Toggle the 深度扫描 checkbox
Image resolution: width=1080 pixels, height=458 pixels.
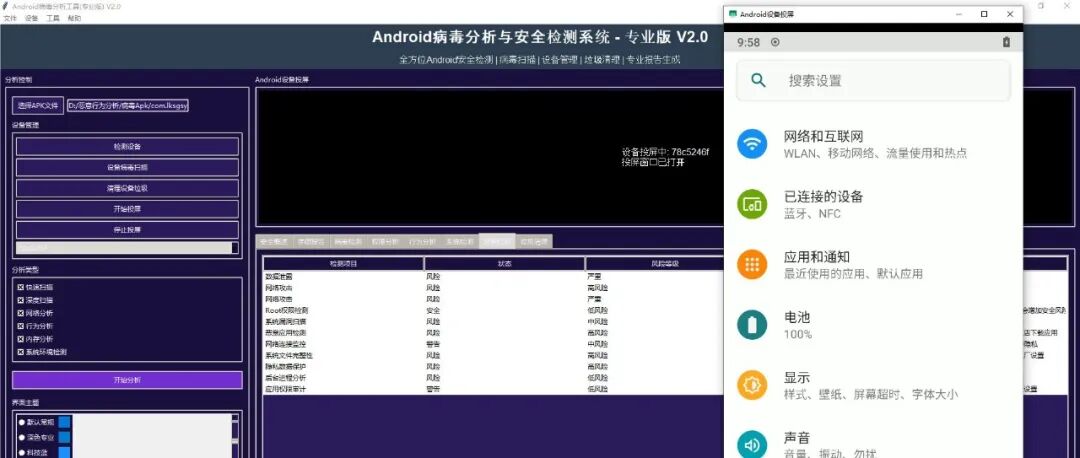[x=21, y=300]
